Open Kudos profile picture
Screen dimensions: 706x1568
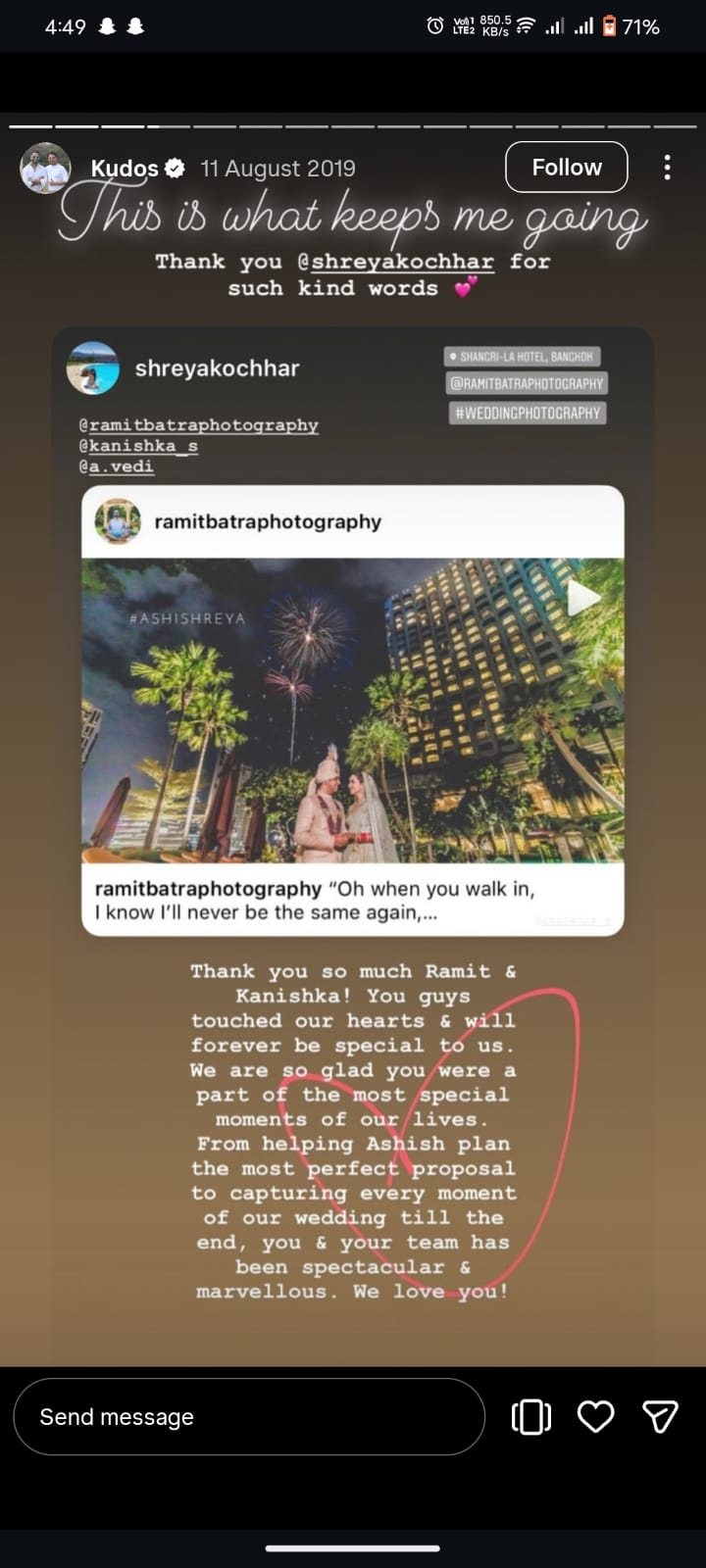pos(45,169)
